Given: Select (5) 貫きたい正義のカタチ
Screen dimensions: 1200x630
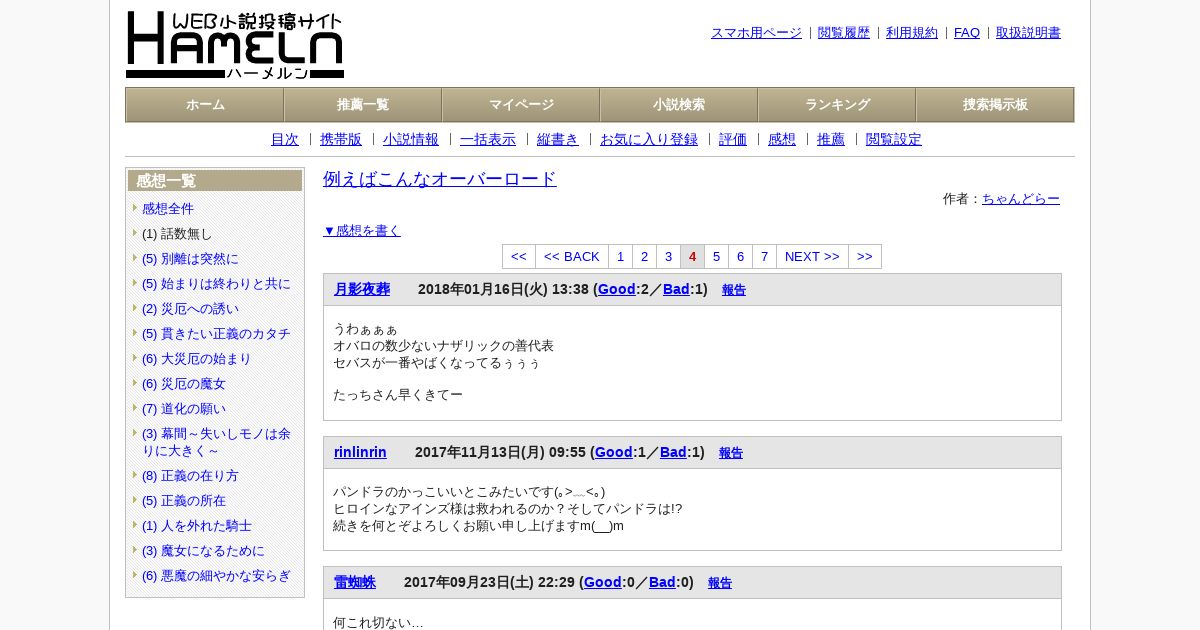Looking at the screenshot, I should [216, 334].
